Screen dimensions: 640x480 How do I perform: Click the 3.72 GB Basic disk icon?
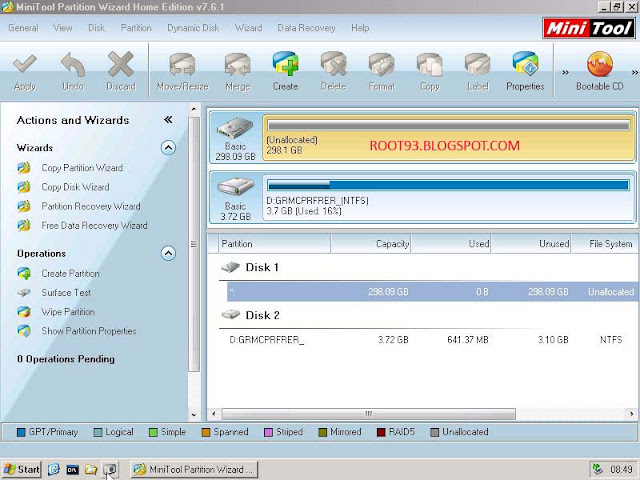pos(235,188)
